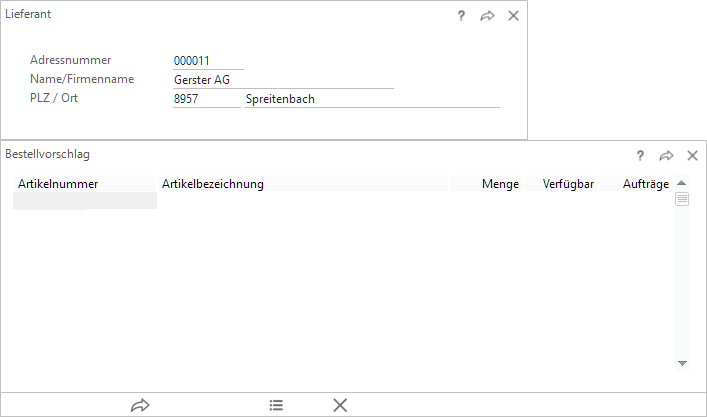Screen dimensions: 707x417
Task: Focus the PLZ field containing 8957
Action: (205, 99)
